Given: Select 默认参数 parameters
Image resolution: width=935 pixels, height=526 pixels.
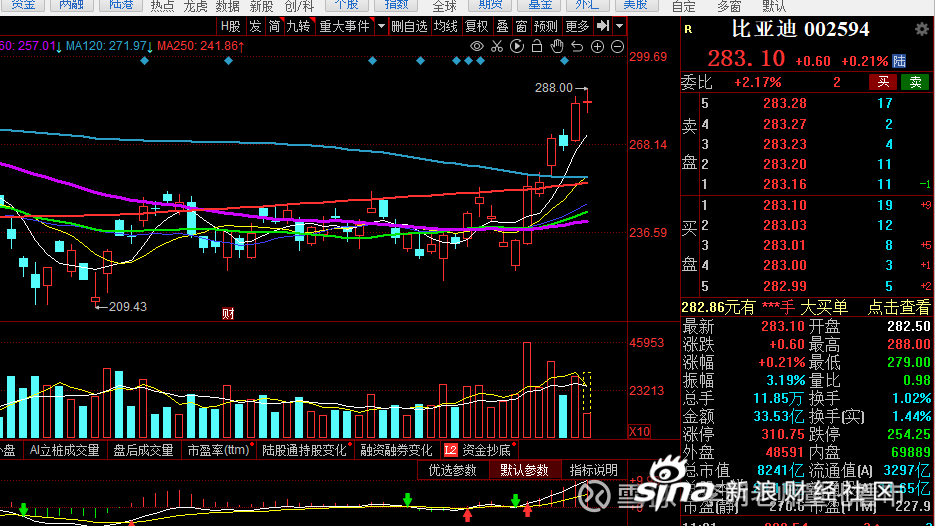Looking at the screenshot, I should [x=524, y=470].
